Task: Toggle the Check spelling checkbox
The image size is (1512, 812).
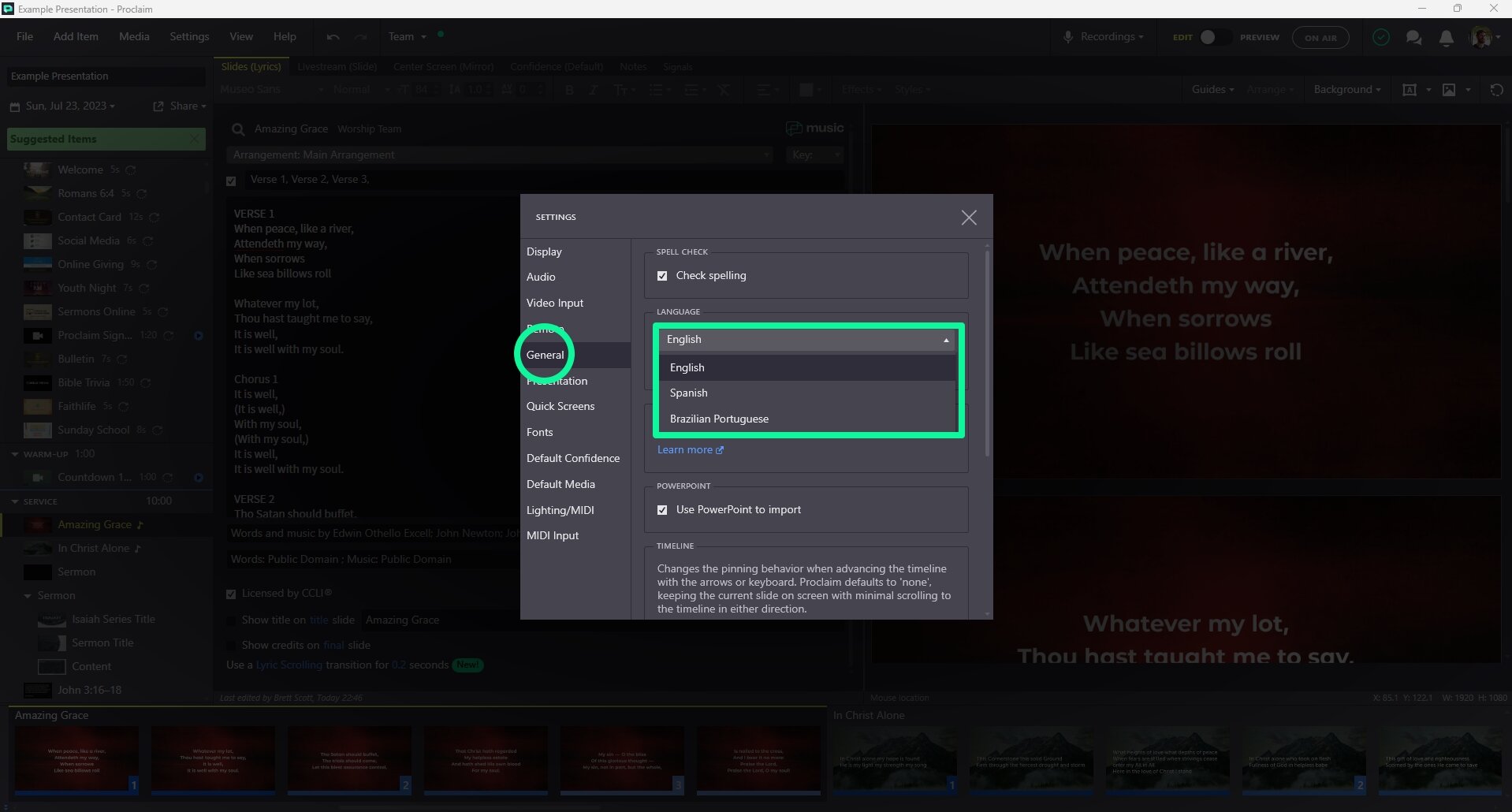Action: [x=662, y=276]
